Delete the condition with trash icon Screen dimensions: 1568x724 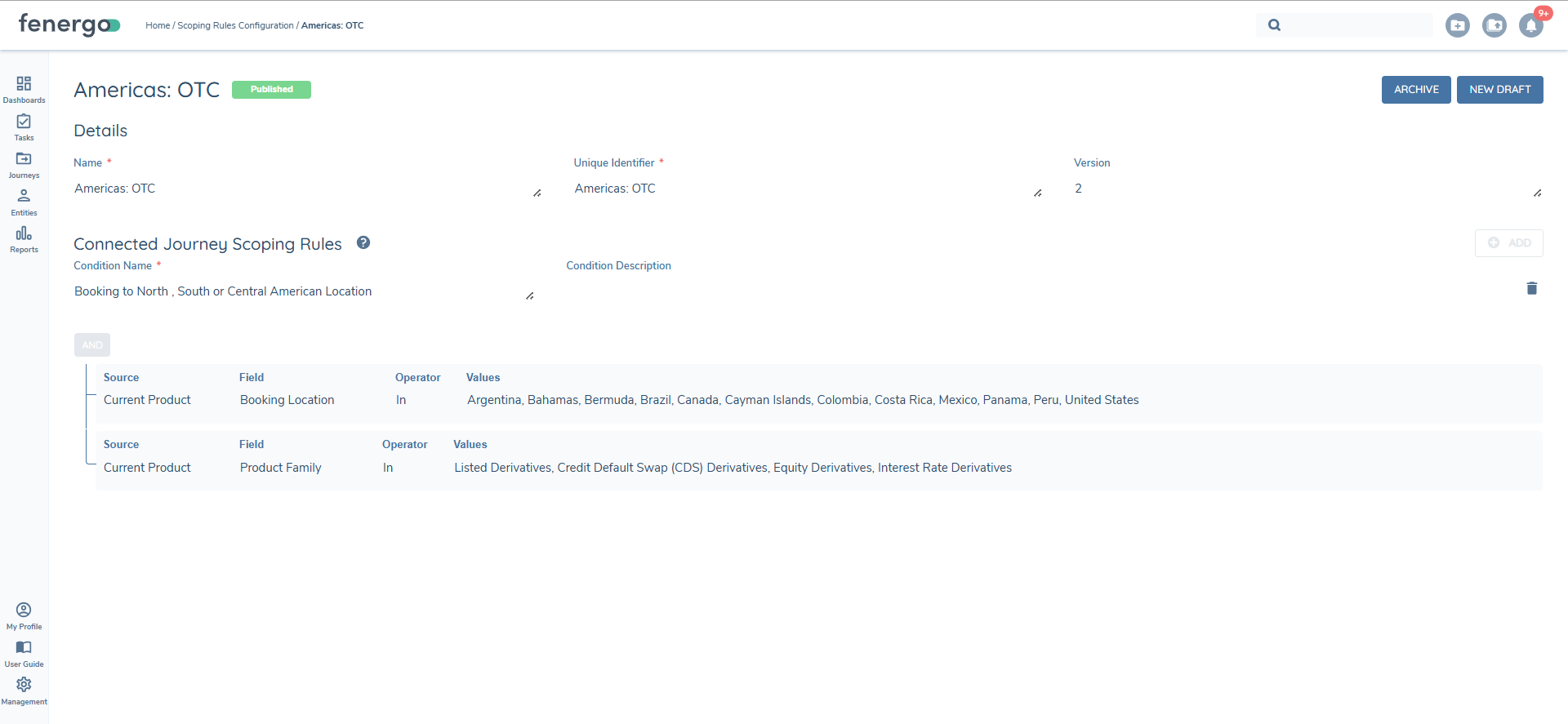(1531, 288)
